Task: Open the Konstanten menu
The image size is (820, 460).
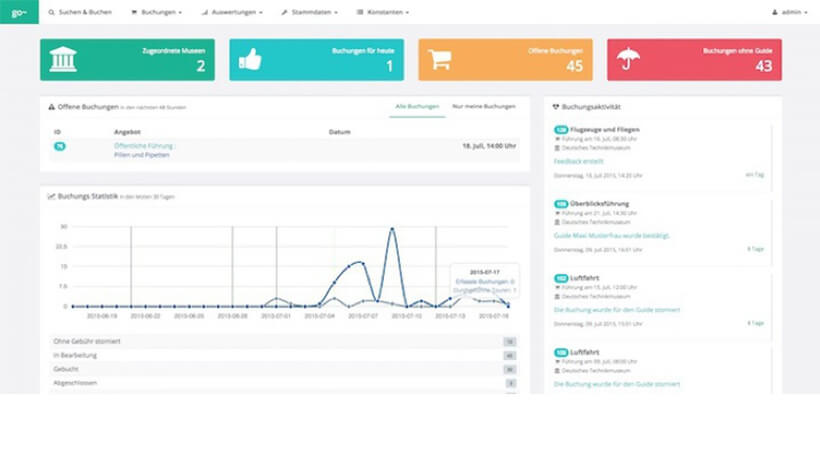Action: (384, 12)
